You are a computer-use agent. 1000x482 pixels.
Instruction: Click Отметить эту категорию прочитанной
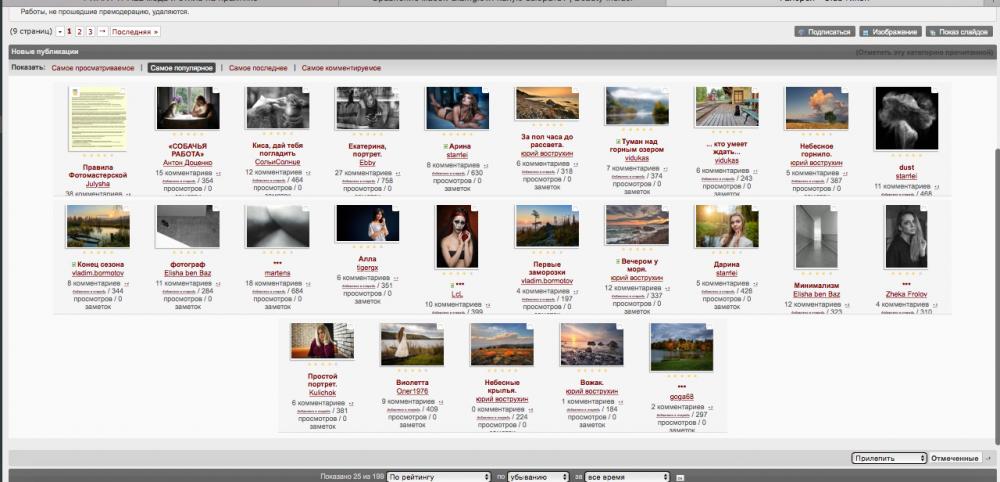(x=923, y=52)
